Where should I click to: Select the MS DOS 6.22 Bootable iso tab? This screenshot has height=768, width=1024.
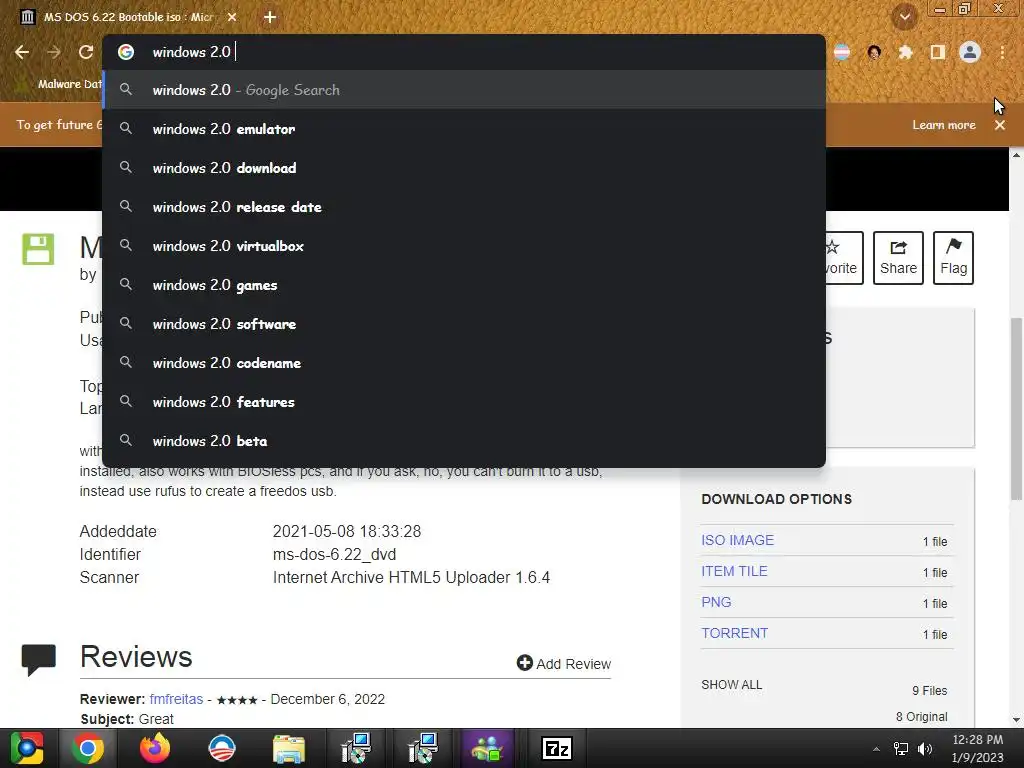coord(128,17)
